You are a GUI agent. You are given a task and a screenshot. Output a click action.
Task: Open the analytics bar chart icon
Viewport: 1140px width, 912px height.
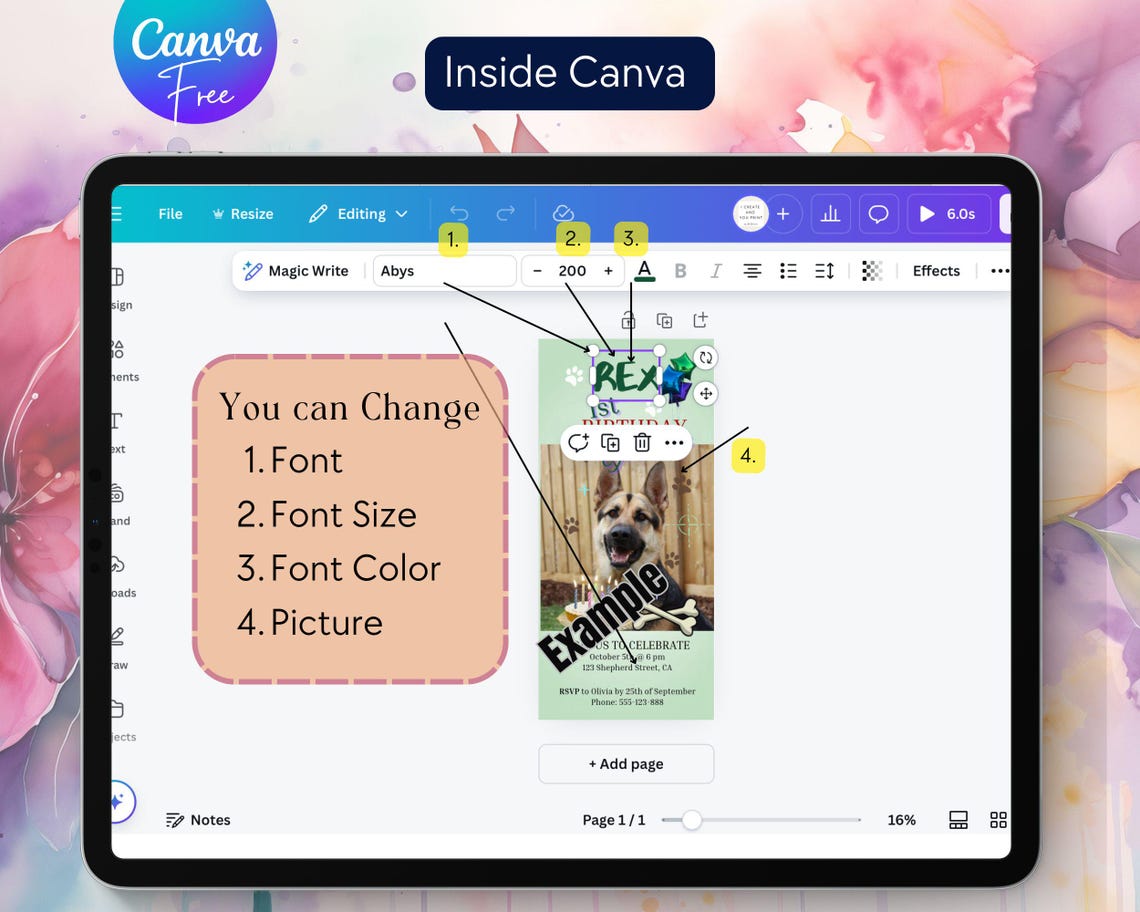tap(830, 214)
